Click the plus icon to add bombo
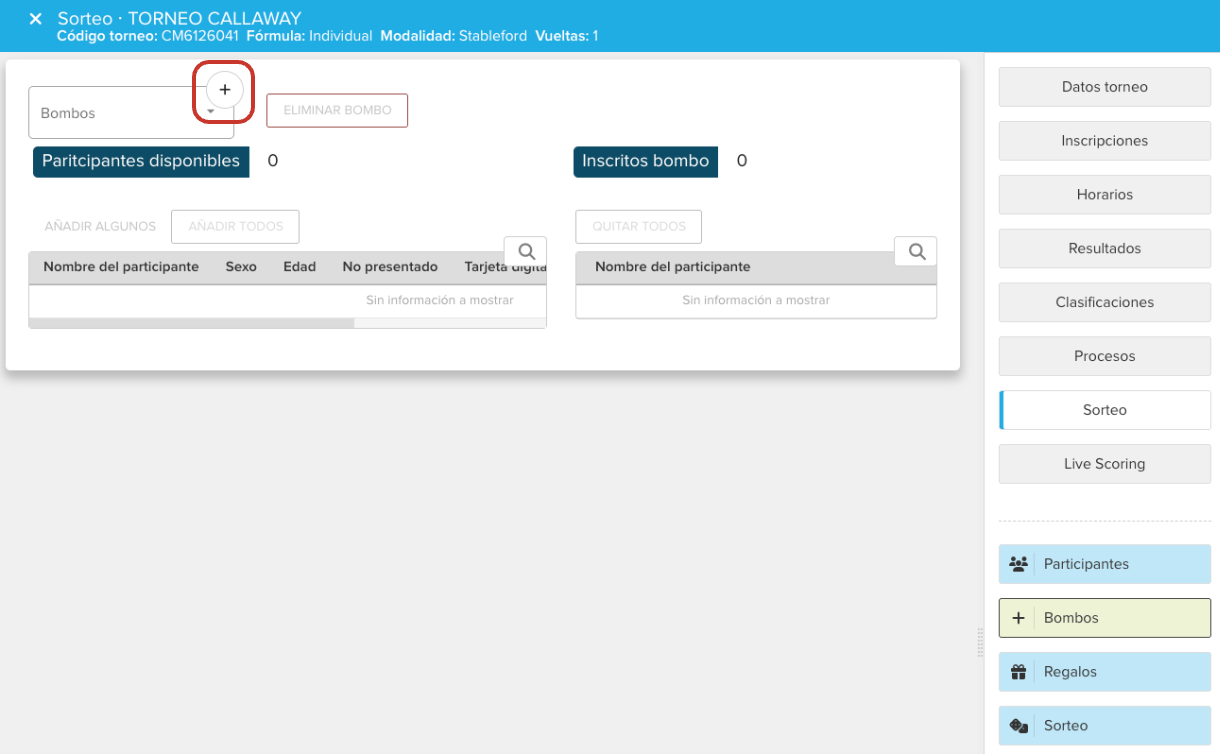This screenshot has height=754, width=1220. [225, 89]
